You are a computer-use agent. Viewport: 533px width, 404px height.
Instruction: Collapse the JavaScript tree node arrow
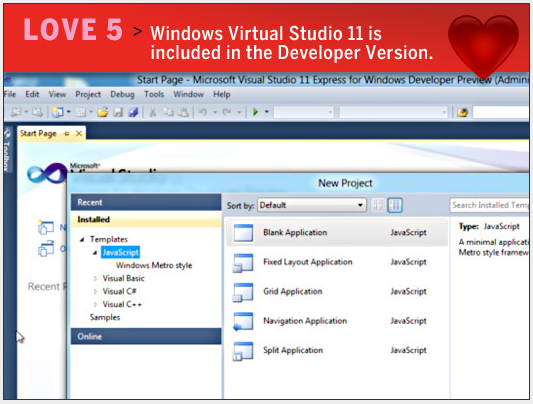95,252
